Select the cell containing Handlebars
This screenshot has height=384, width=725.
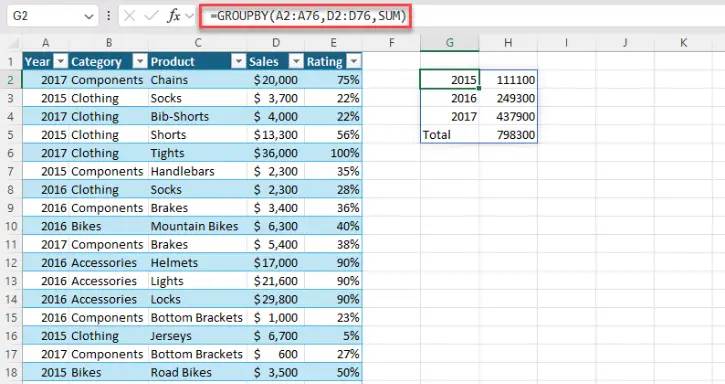tap(198, 171)
